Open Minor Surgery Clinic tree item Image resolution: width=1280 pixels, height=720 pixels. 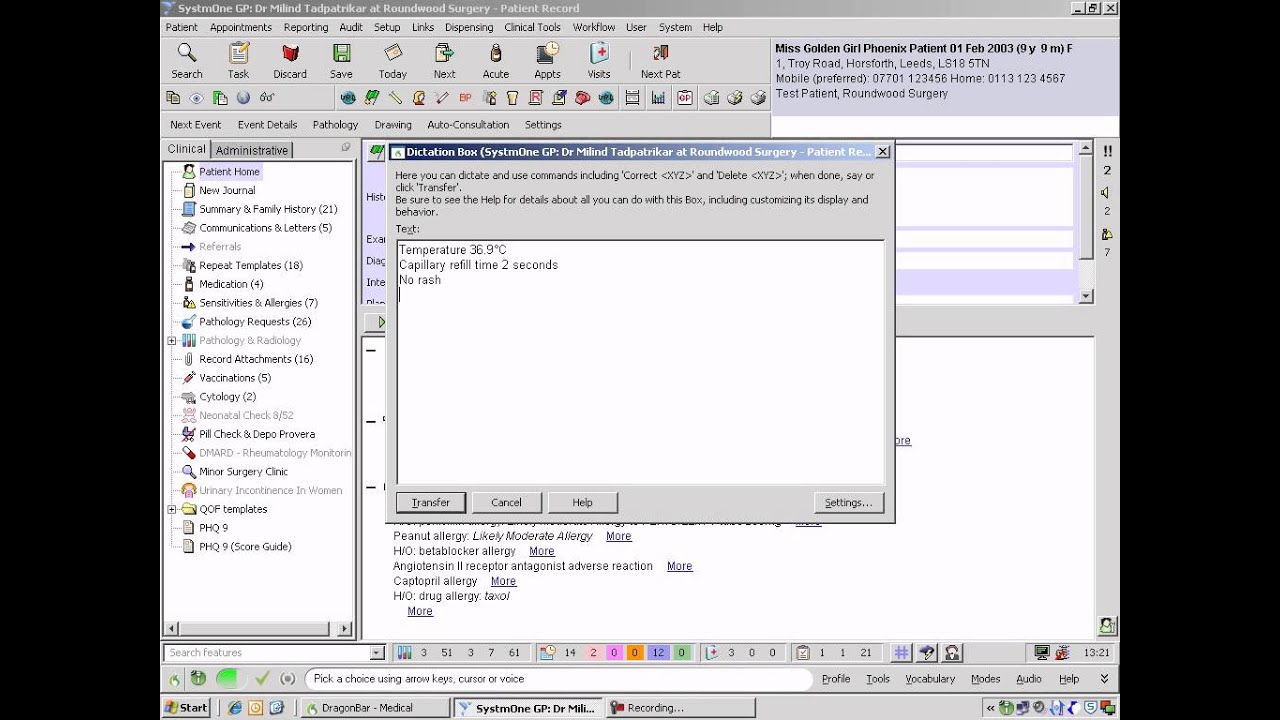pyautogui.click(x=243, y=472)
